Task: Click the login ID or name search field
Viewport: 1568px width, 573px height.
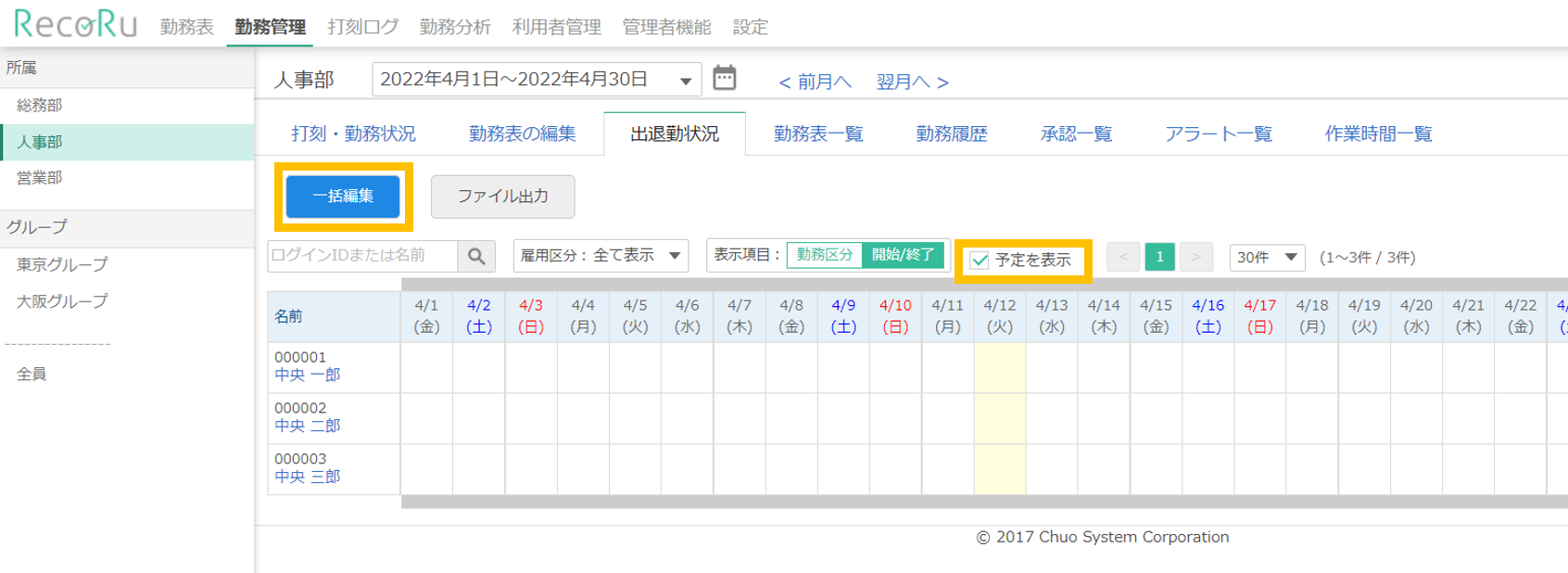Action: (362, 256)
